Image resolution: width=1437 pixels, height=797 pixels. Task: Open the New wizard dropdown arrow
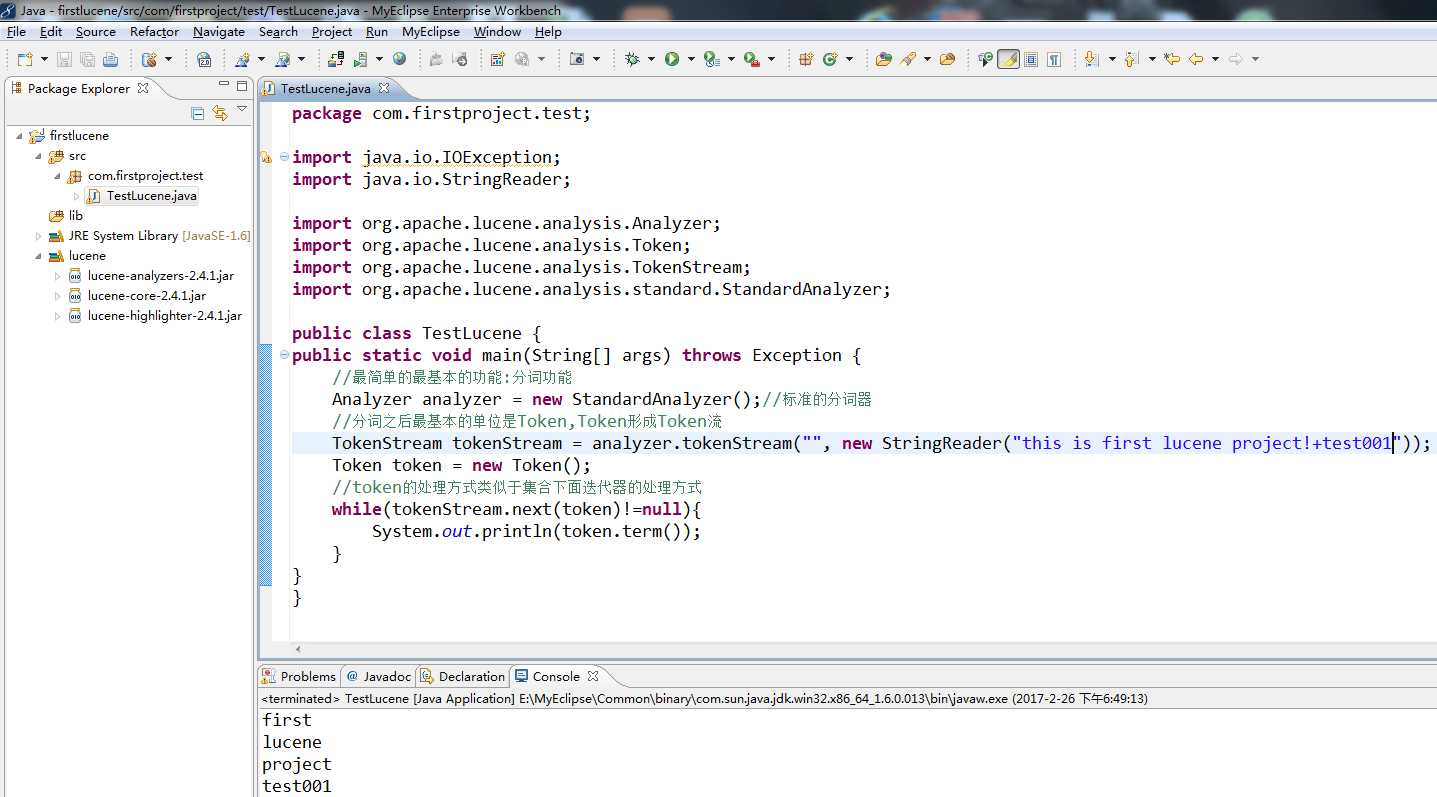[43, 59]
